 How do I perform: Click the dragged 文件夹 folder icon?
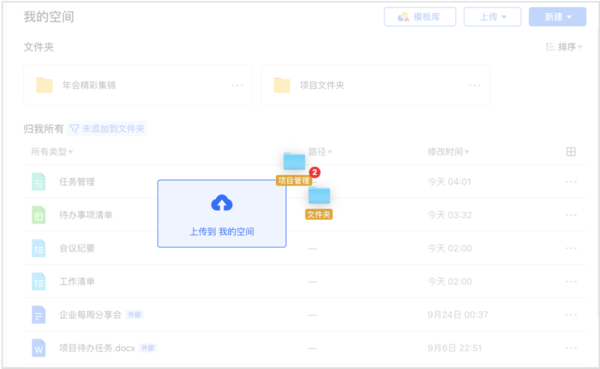pyautogui.click(x=319, y=196)
